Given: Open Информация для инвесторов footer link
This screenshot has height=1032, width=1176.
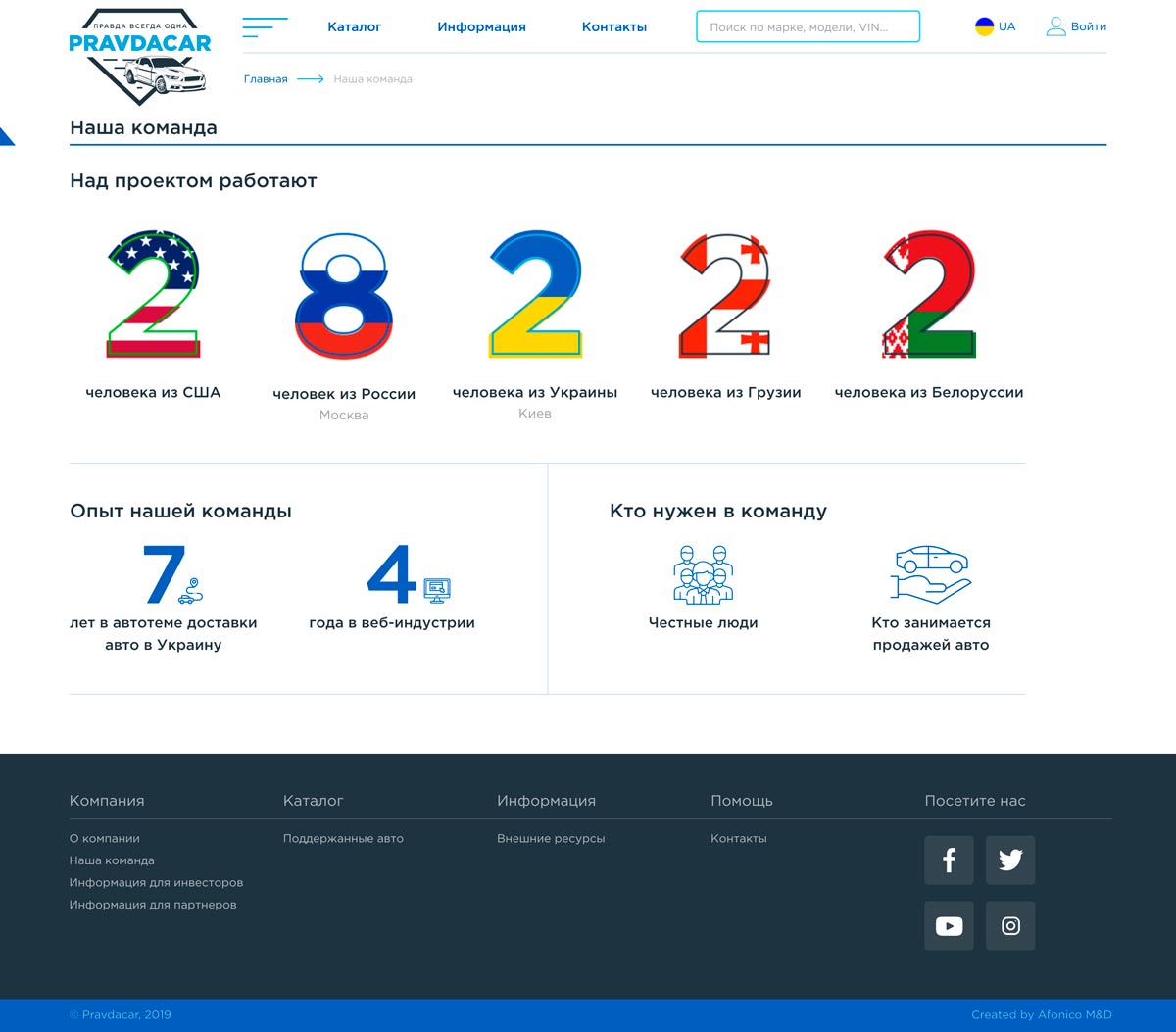Looking at the screenshot, I should [x=156, y=882].
